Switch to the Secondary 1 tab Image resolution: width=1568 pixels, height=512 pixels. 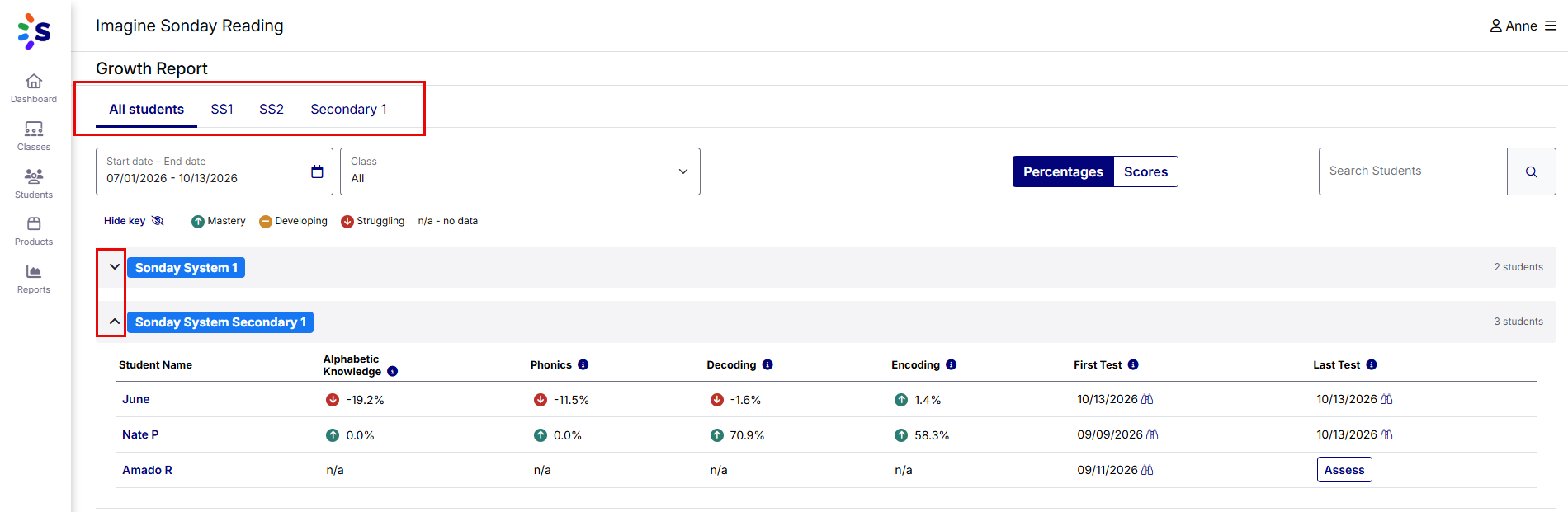pos(348,110)
